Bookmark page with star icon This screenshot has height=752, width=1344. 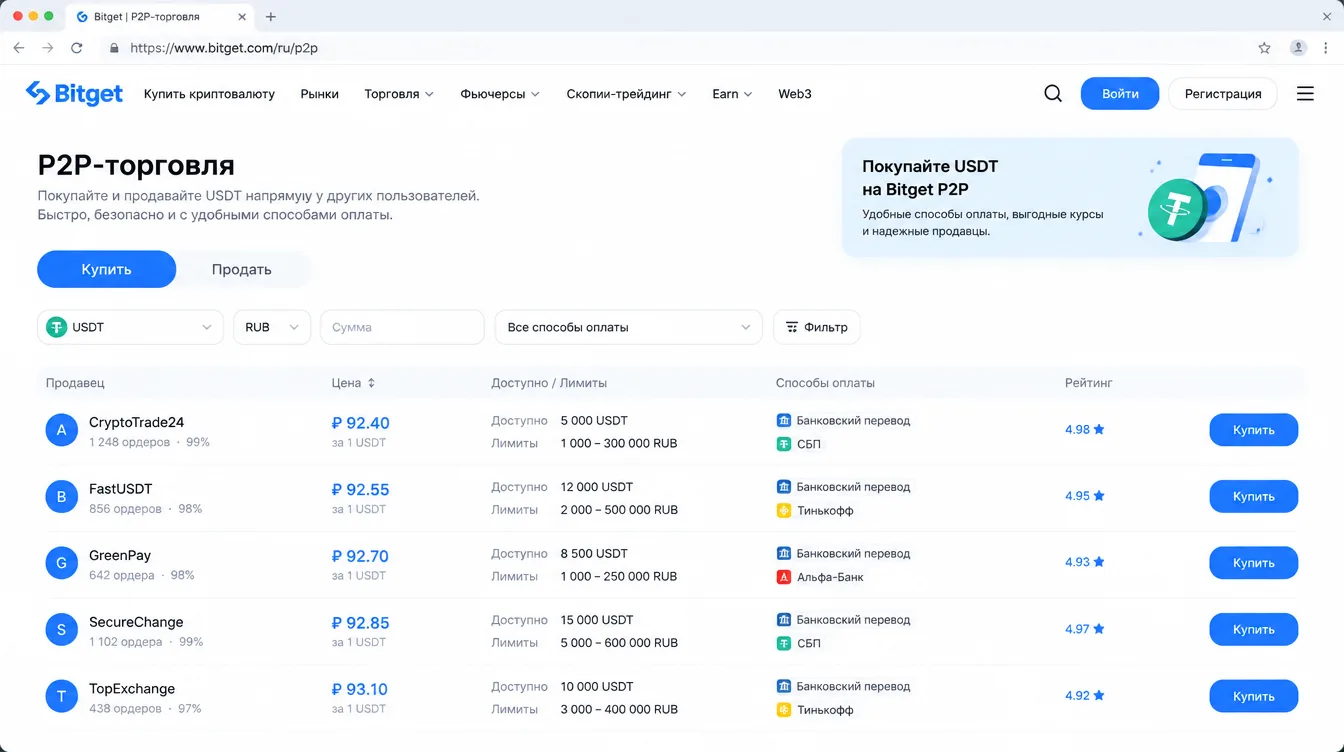point(1264,48)
